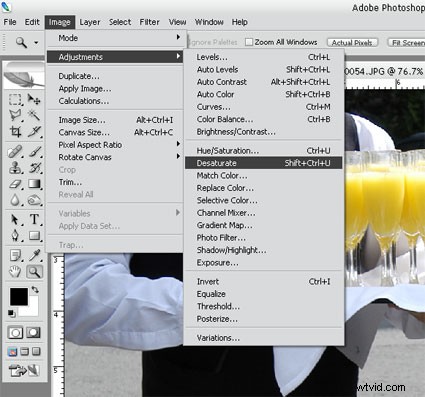Switch to Standard Mode editing
This screenshot has width=425, height=397.
pos(15,332)
